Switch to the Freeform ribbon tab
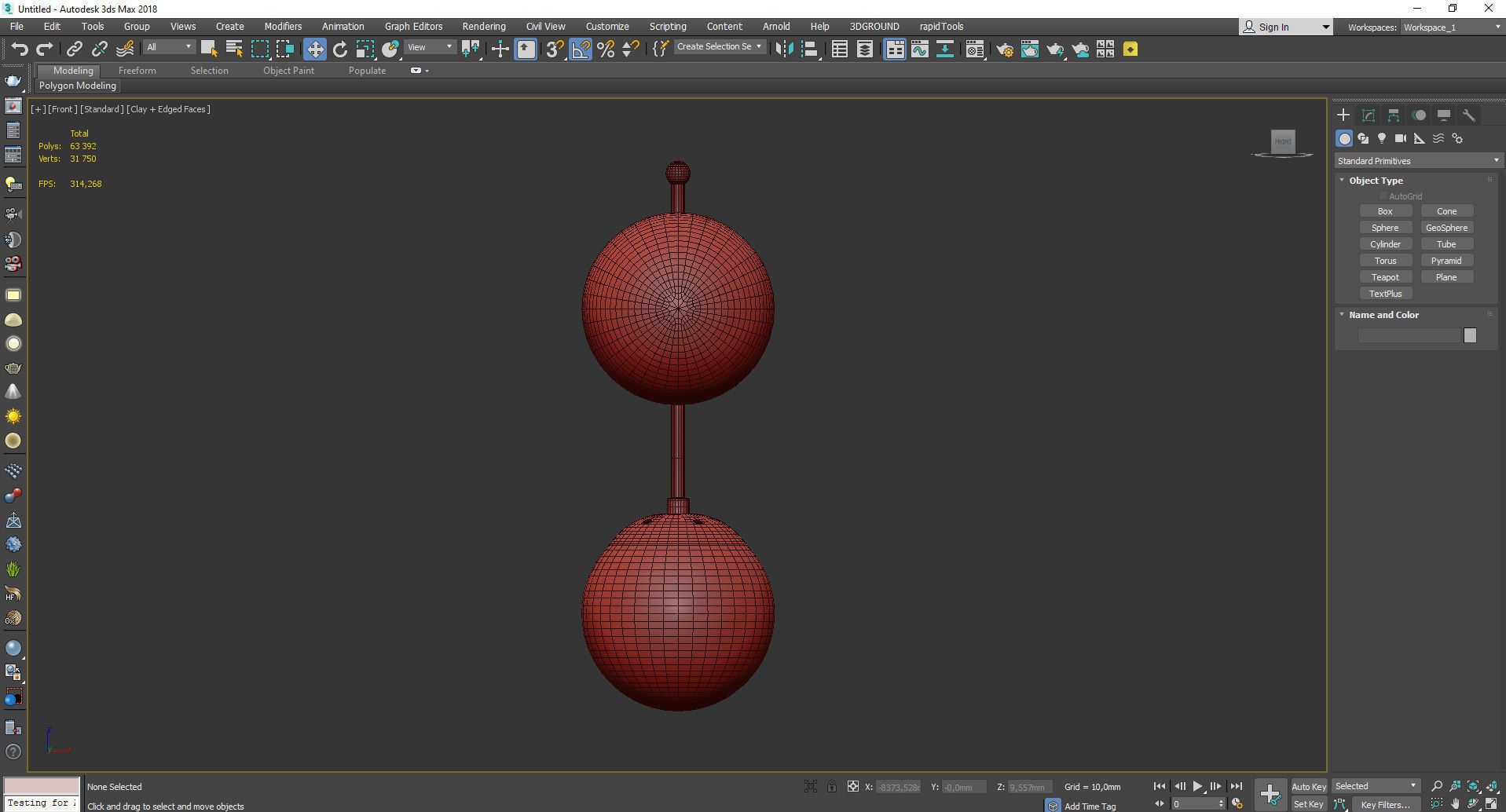The image size is (1506, 812). (137, 70)
